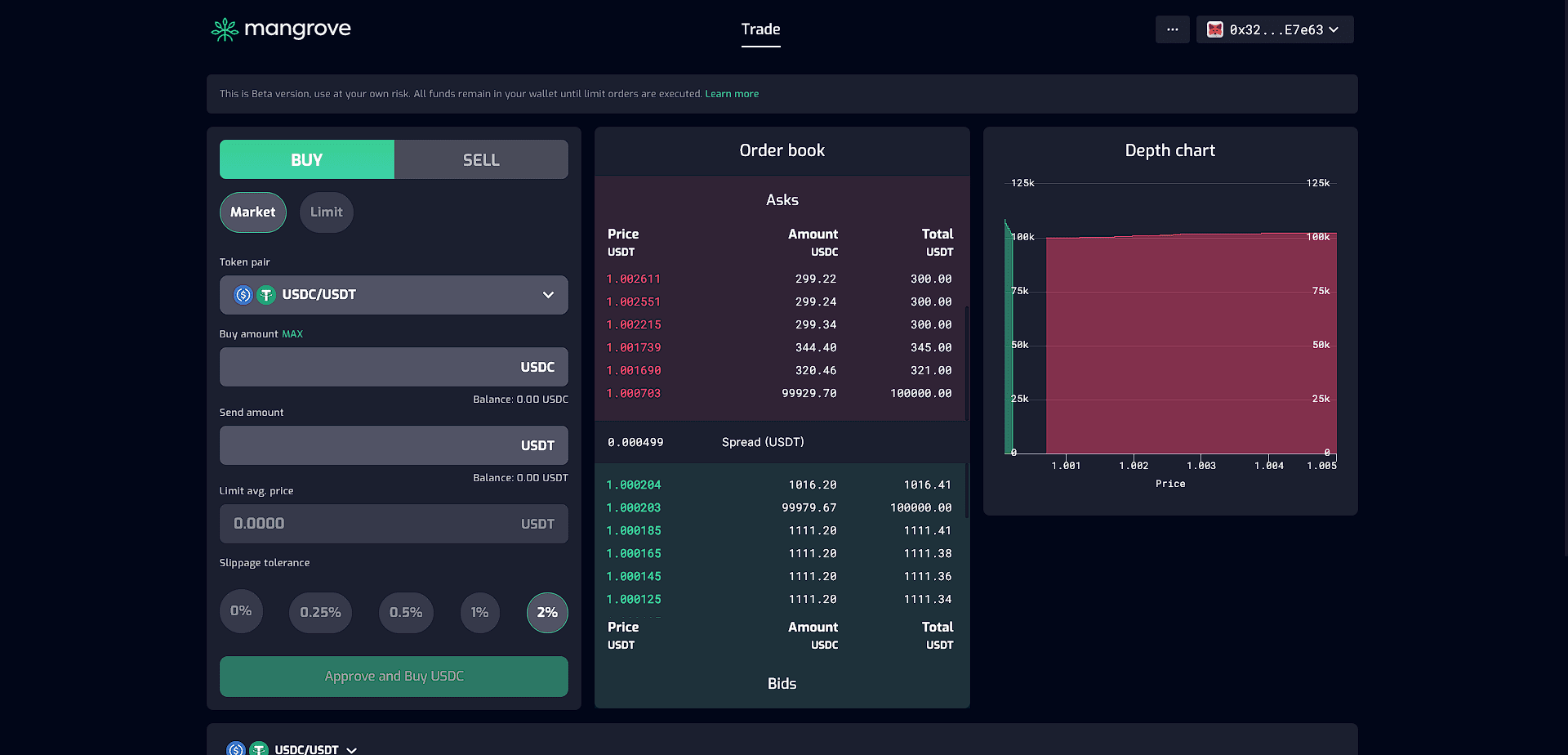Open the wallet address 0x32...E7e63 dropdown
The width and height of the screenshot is (1568, 755).
click(x=1275, y=29)
